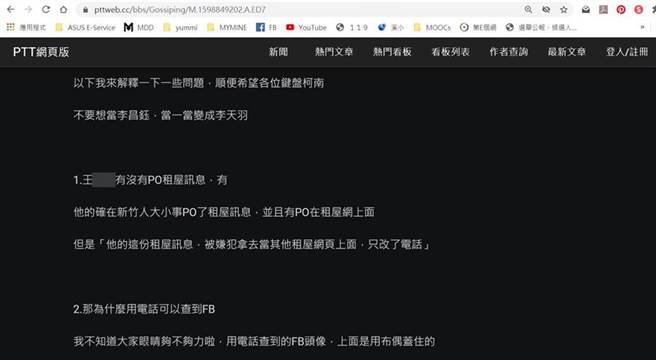Open the 最新文章 nav item
Image resolution: width=656 pixels, height=360 pixels.
click(x=567, y=52)
